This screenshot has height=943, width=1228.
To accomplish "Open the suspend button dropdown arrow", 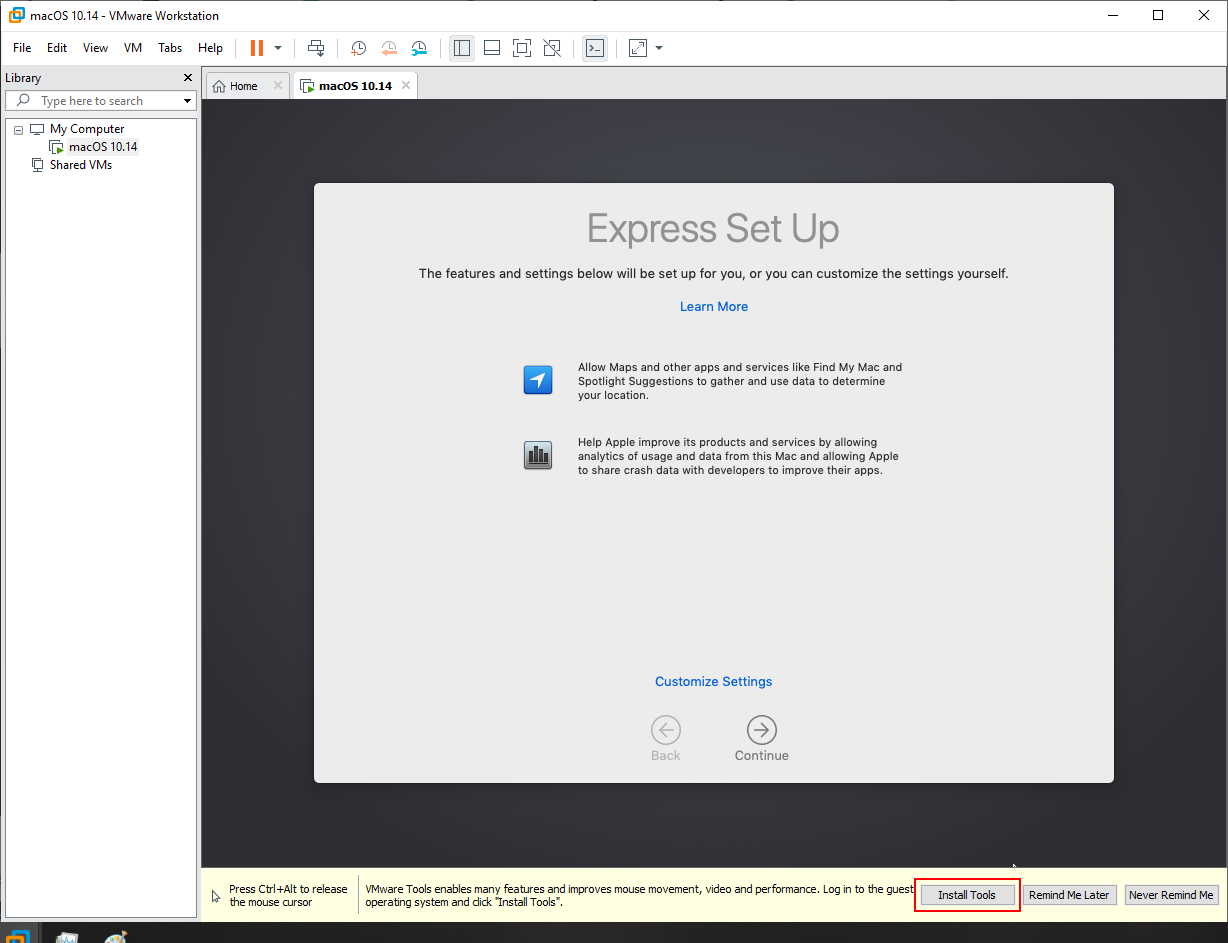I will pyautogui.click(x=277, y=47).
